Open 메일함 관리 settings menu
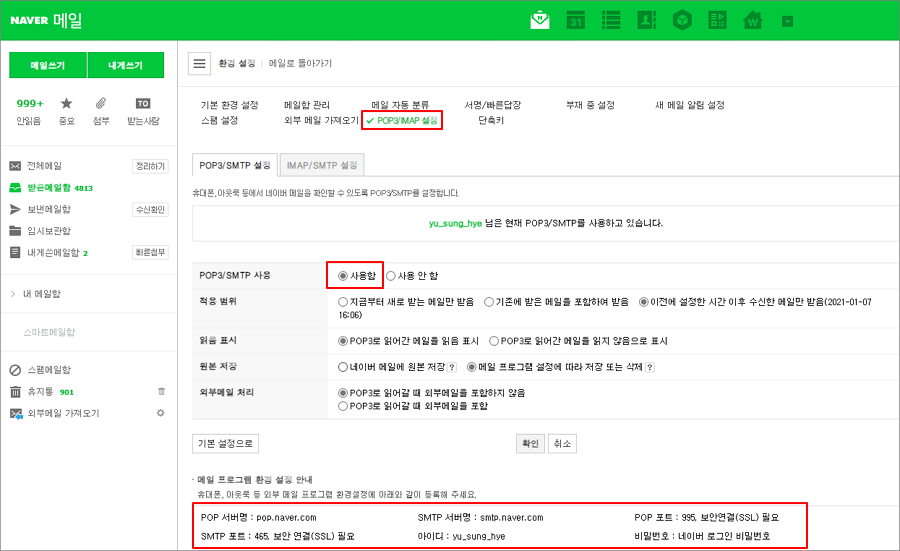The width and height of the screenshot is (900, 551). pyautogui.click(x=307, y=105)
